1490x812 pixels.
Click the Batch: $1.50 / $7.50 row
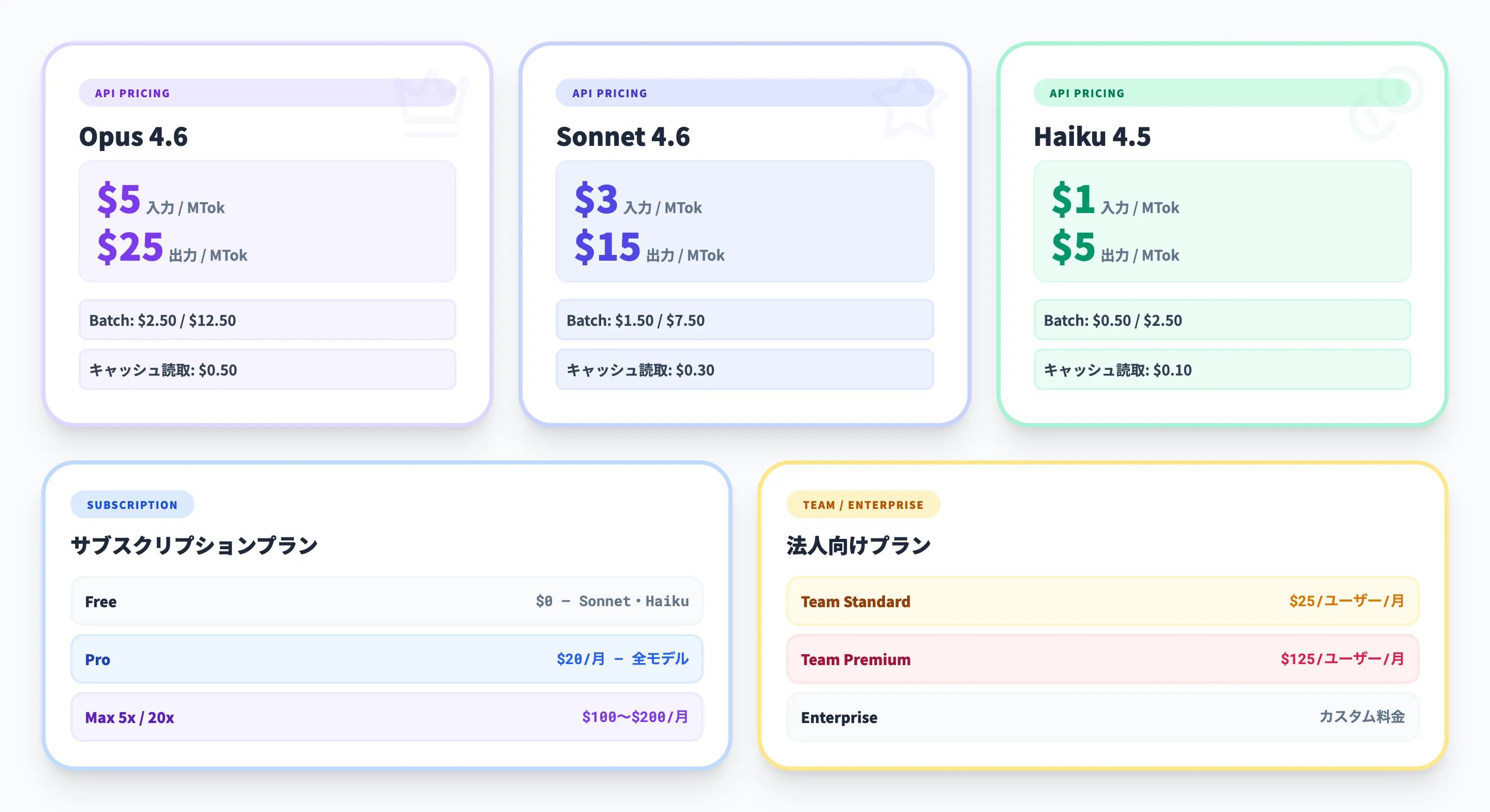pyautogui.click(x=744, y=320)
